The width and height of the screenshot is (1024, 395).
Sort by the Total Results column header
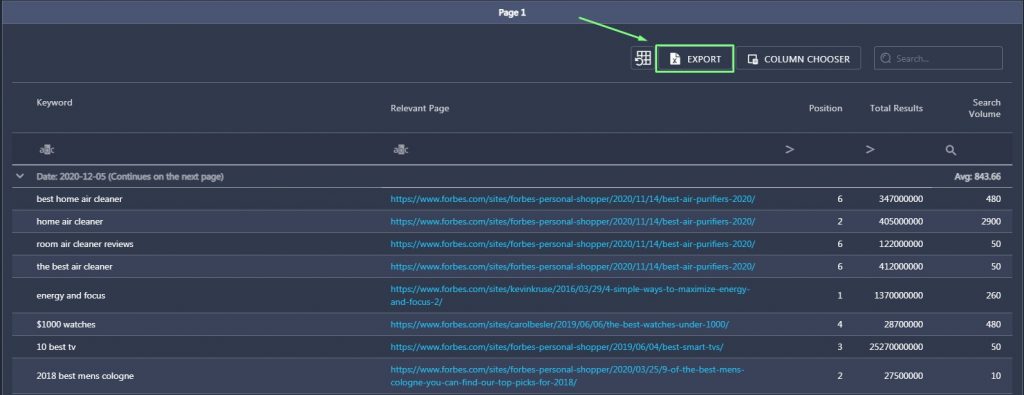coord(896,108)
